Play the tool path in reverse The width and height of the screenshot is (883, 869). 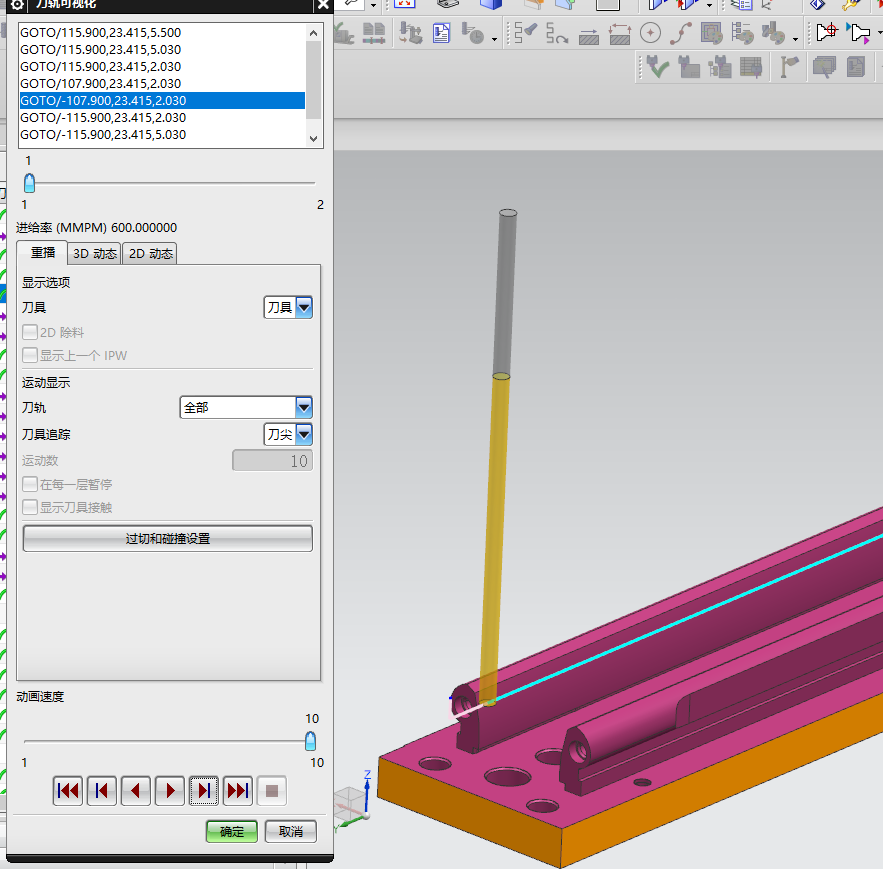[x=136, y=791]
